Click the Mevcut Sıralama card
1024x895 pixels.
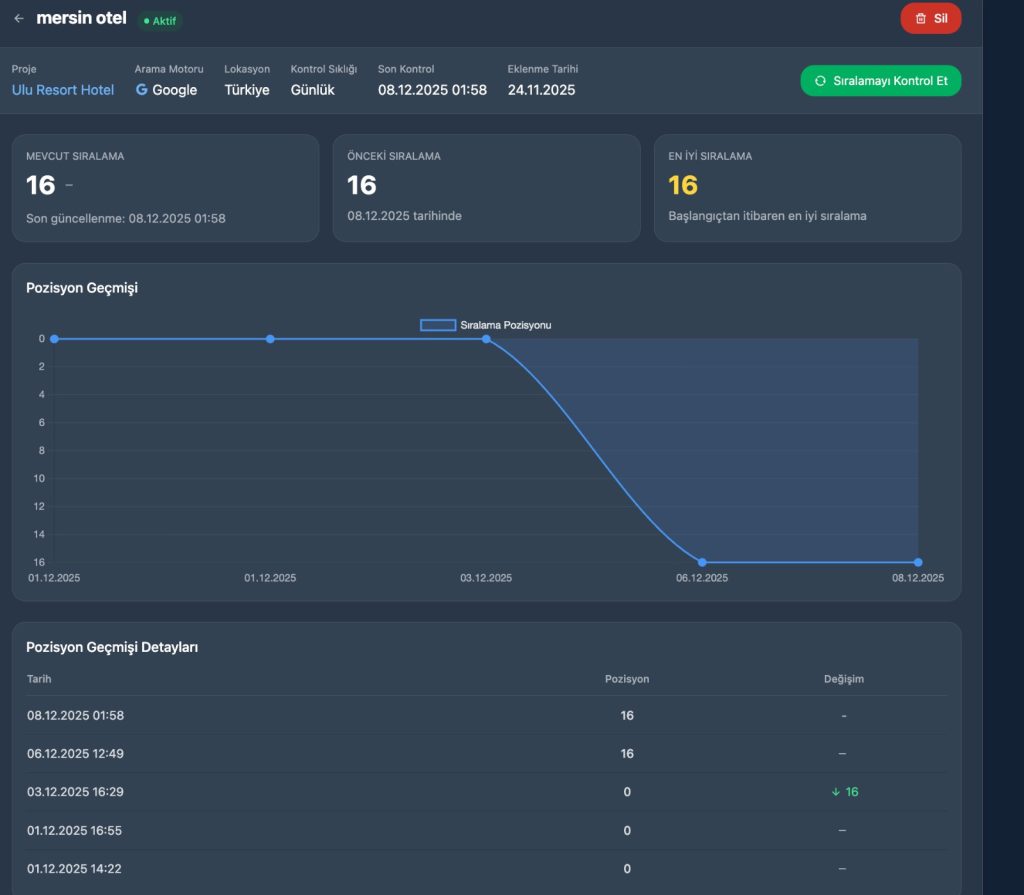tap(165, 188)
